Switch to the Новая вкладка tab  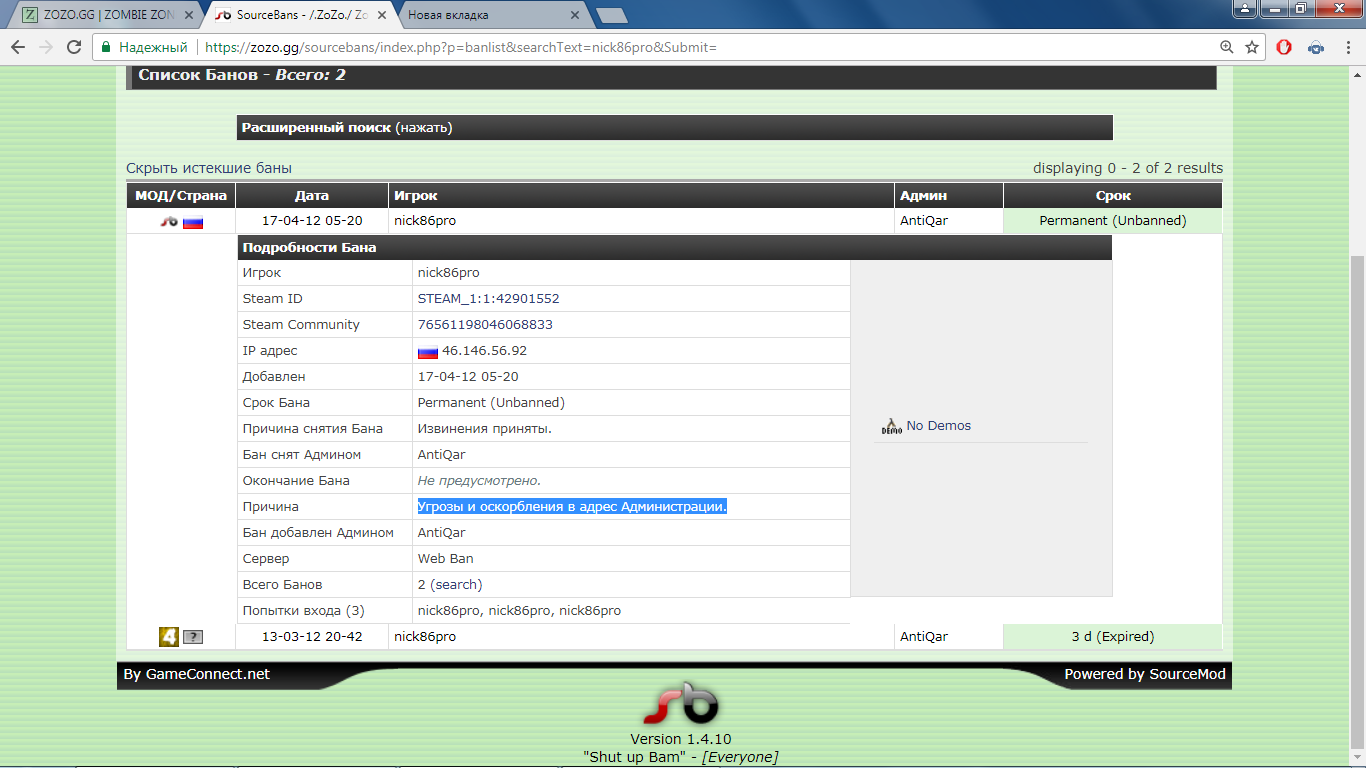(490, 15)
